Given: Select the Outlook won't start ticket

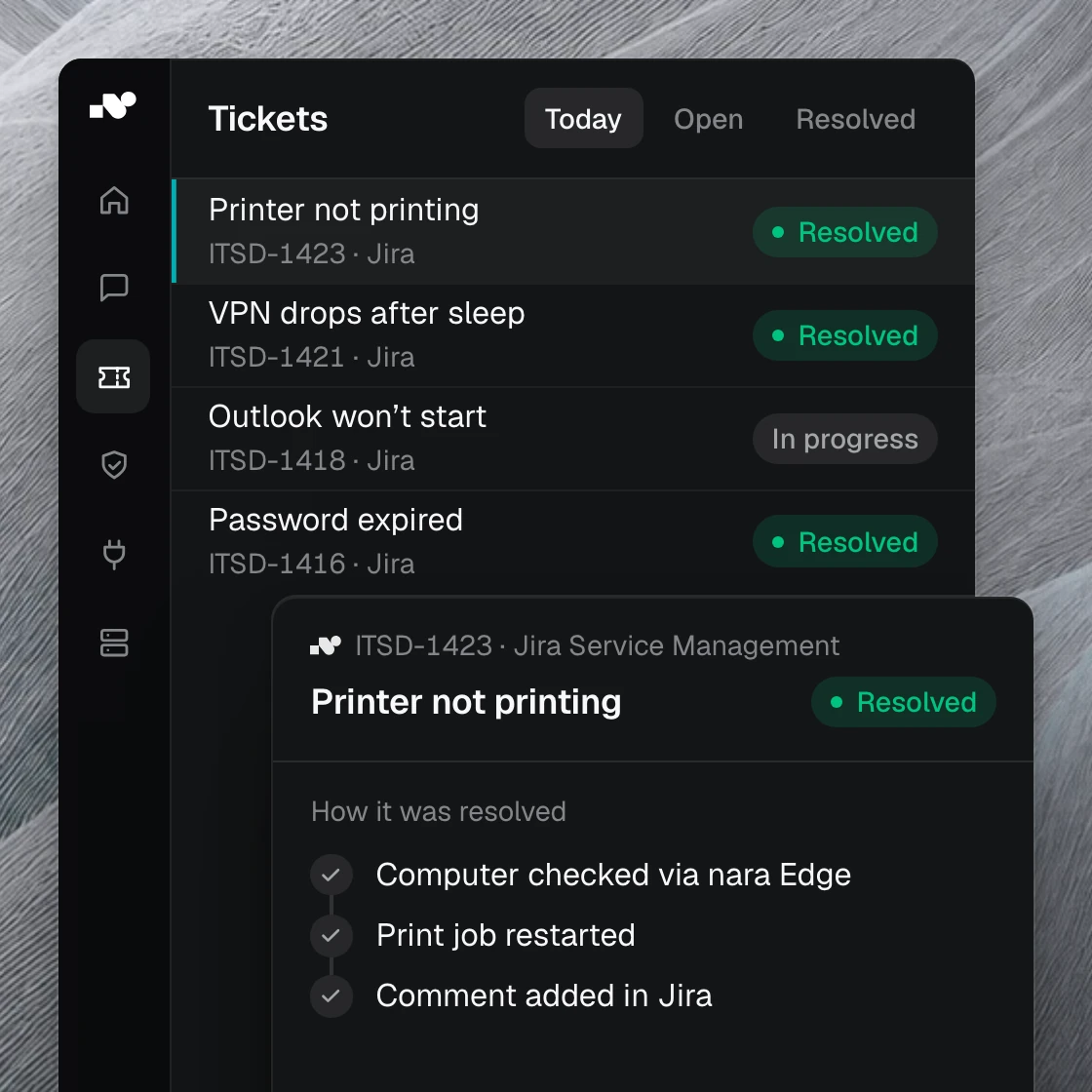Looking at the screenshot, I should coord(573,439).
